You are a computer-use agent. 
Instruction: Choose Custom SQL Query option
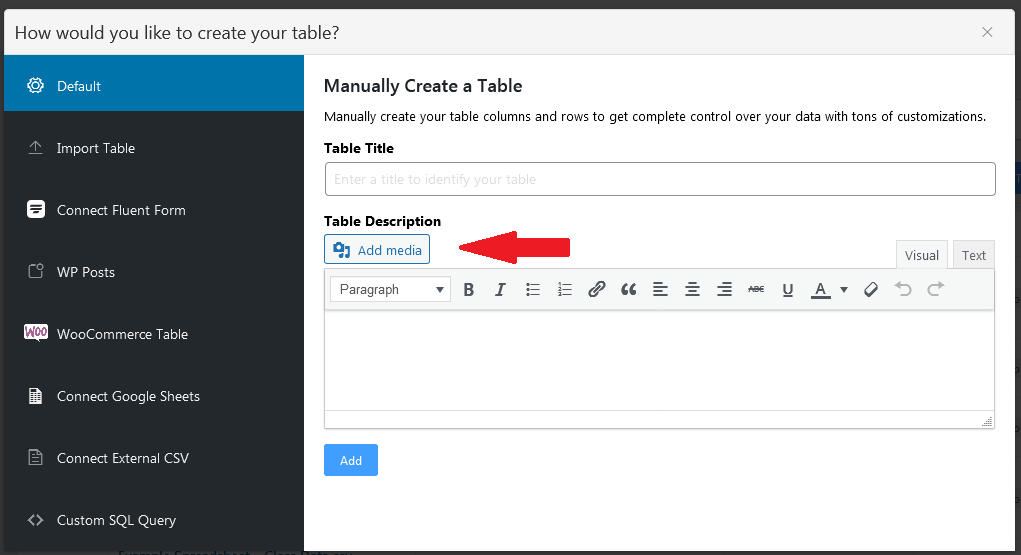pos(154,520)
